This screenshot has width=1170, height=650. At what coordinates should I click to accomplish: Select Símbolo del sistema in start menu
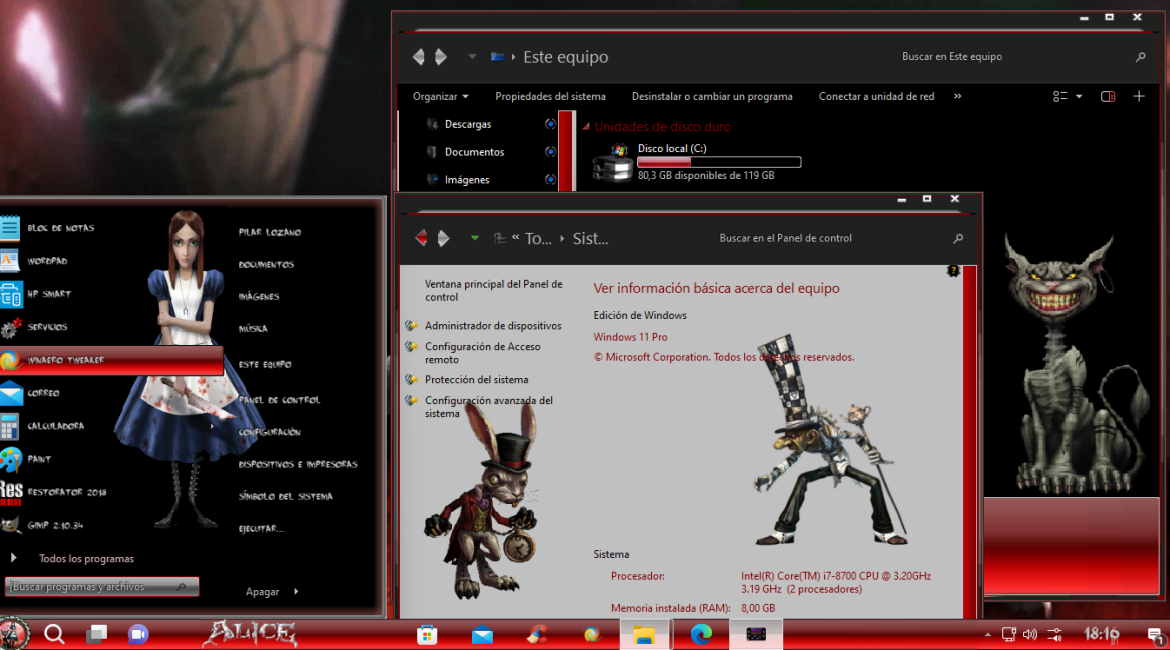pos(285,496)
